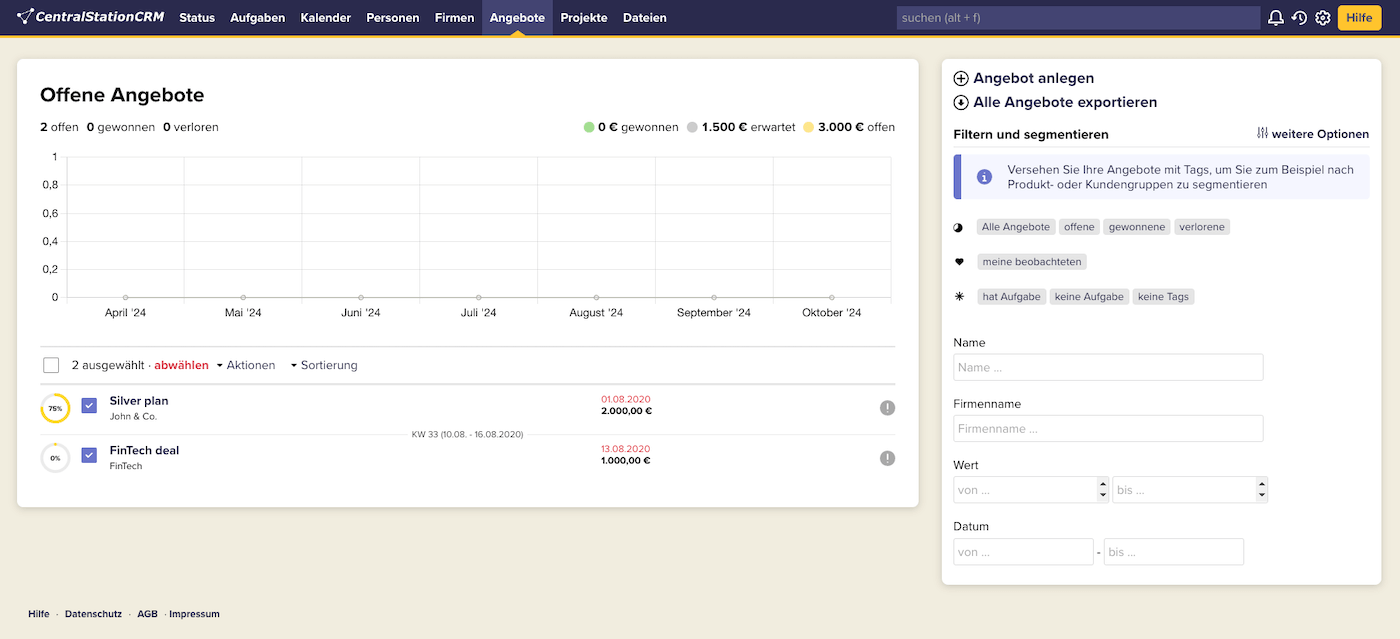1400x639 pixels.
Task: Toggle the select-all checkbox above the list
Action: point(51,365)
